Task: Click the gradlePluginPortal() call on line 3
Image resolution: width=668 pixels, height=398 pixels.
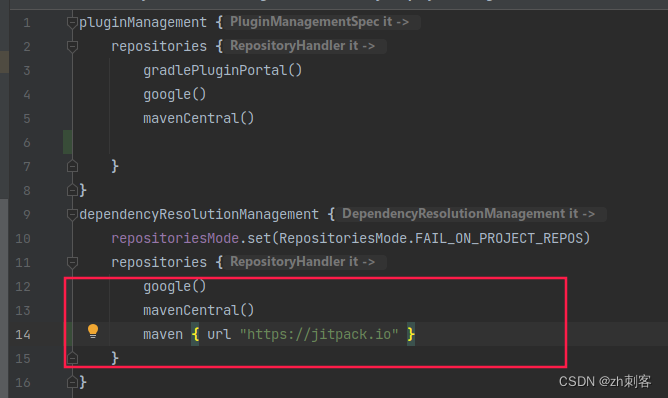Action: 222,70
